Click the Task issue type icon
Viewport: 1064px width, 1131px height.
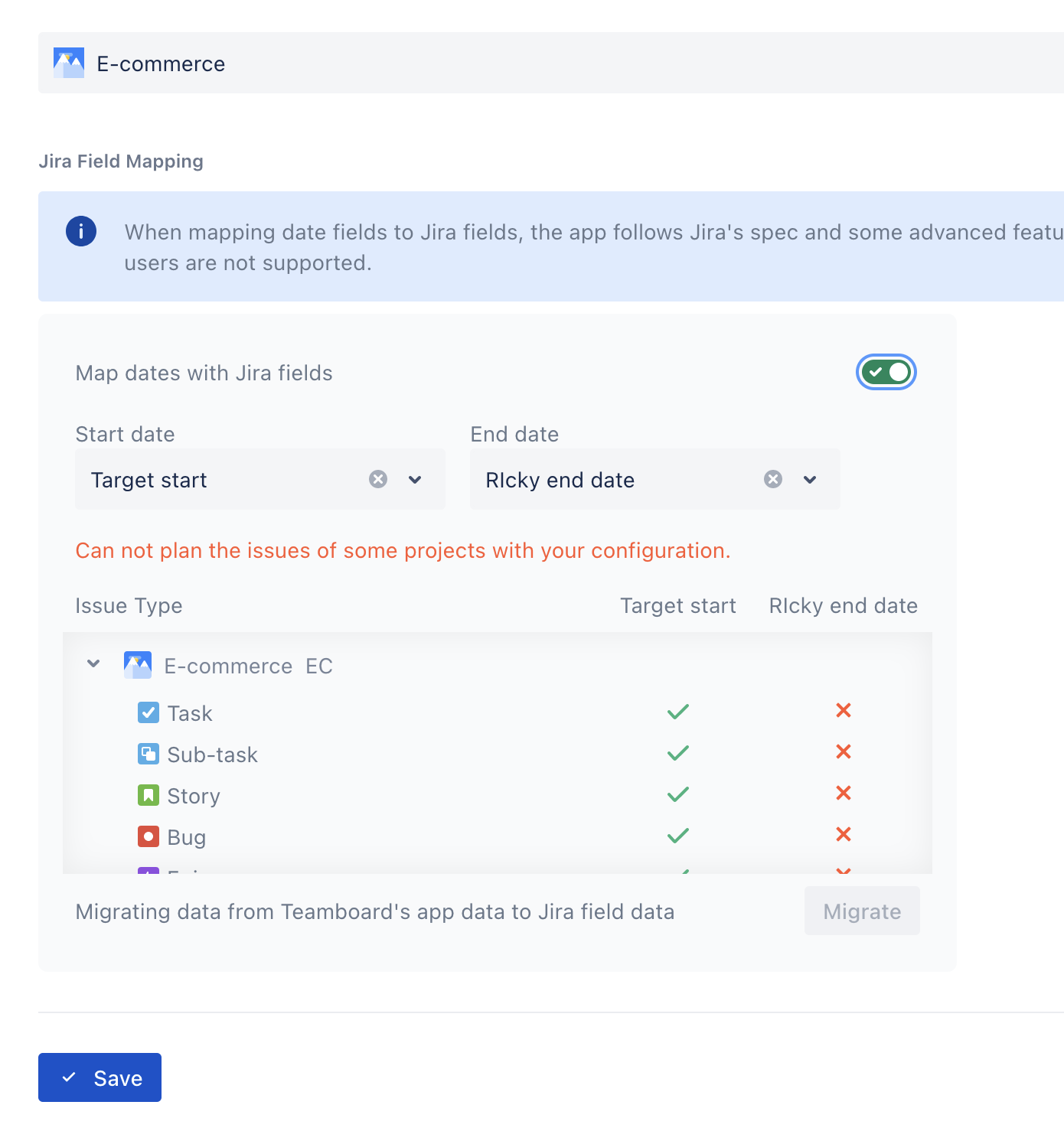148,712
